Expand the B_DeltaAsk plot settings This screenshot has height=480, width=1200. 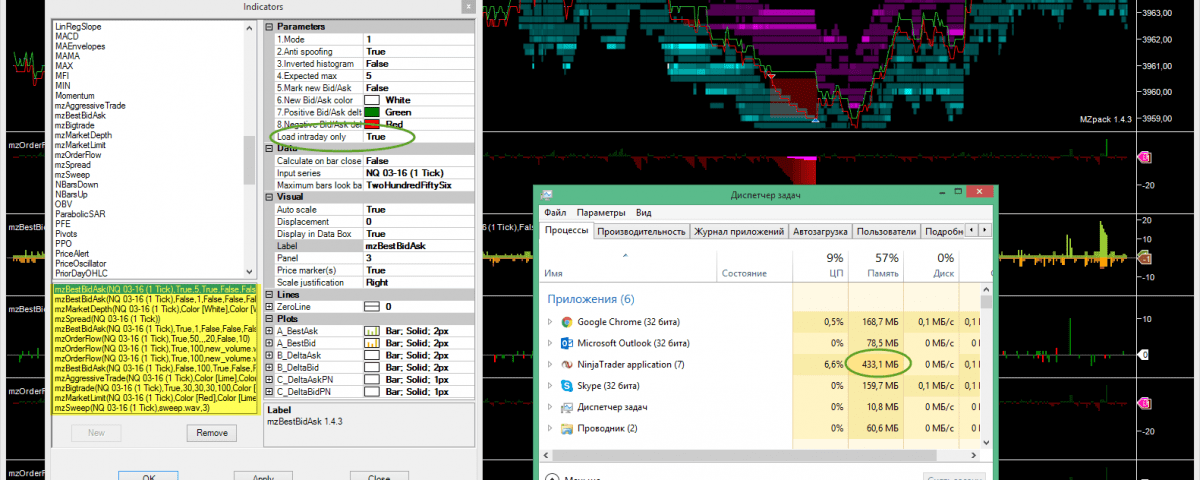coord(269,355)
